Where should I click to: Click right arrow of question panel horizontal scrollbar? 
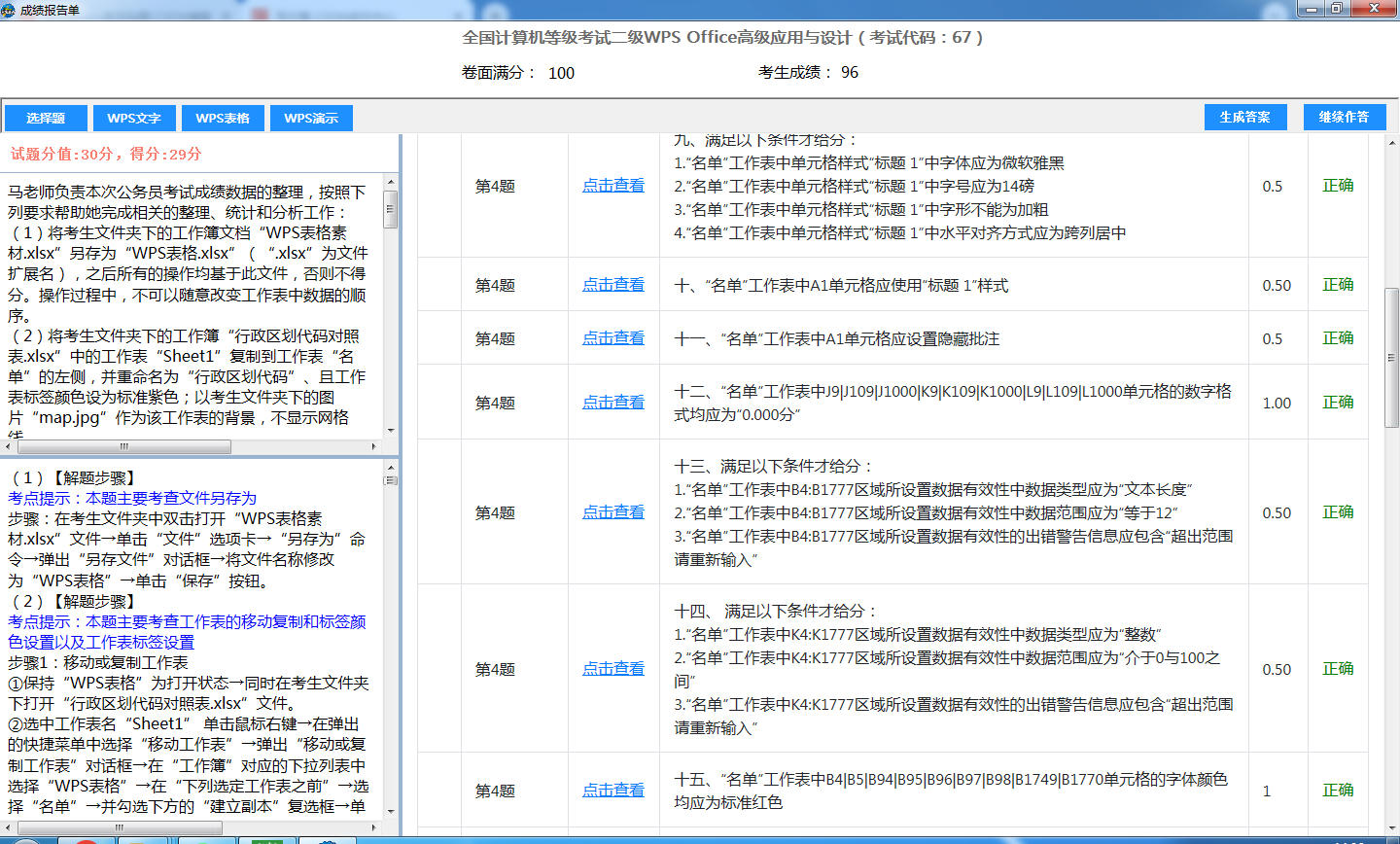pyautogui.click(x=375, y=446)
